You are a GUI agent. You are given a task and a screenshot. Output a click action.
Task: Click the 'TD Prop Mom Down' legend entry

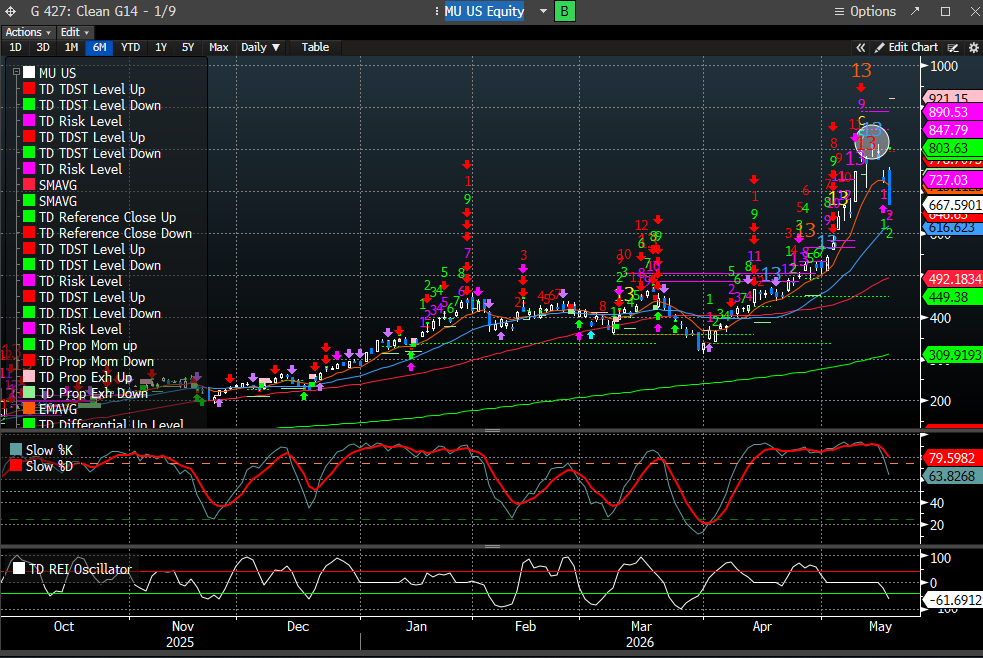coord(96,362)
